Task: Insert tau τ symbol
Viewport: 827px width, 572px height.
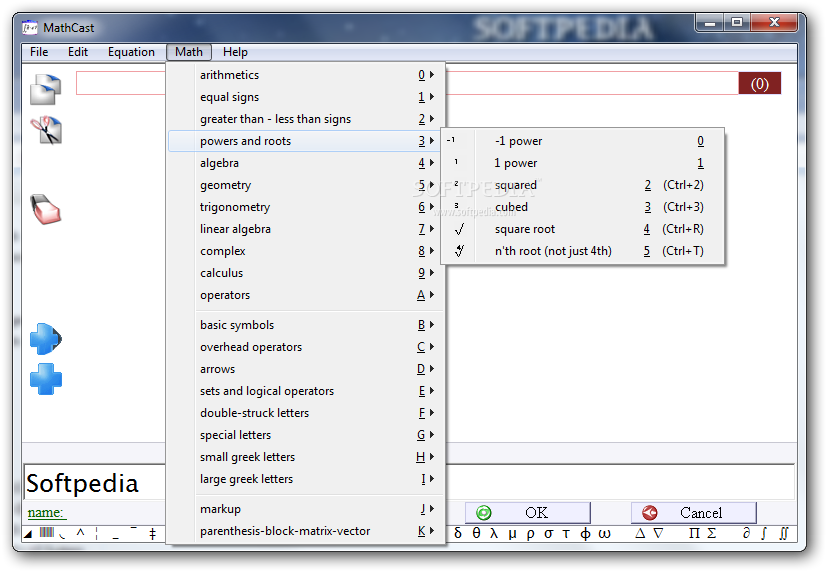Action: pyautogui.click(x=566, y=534)
